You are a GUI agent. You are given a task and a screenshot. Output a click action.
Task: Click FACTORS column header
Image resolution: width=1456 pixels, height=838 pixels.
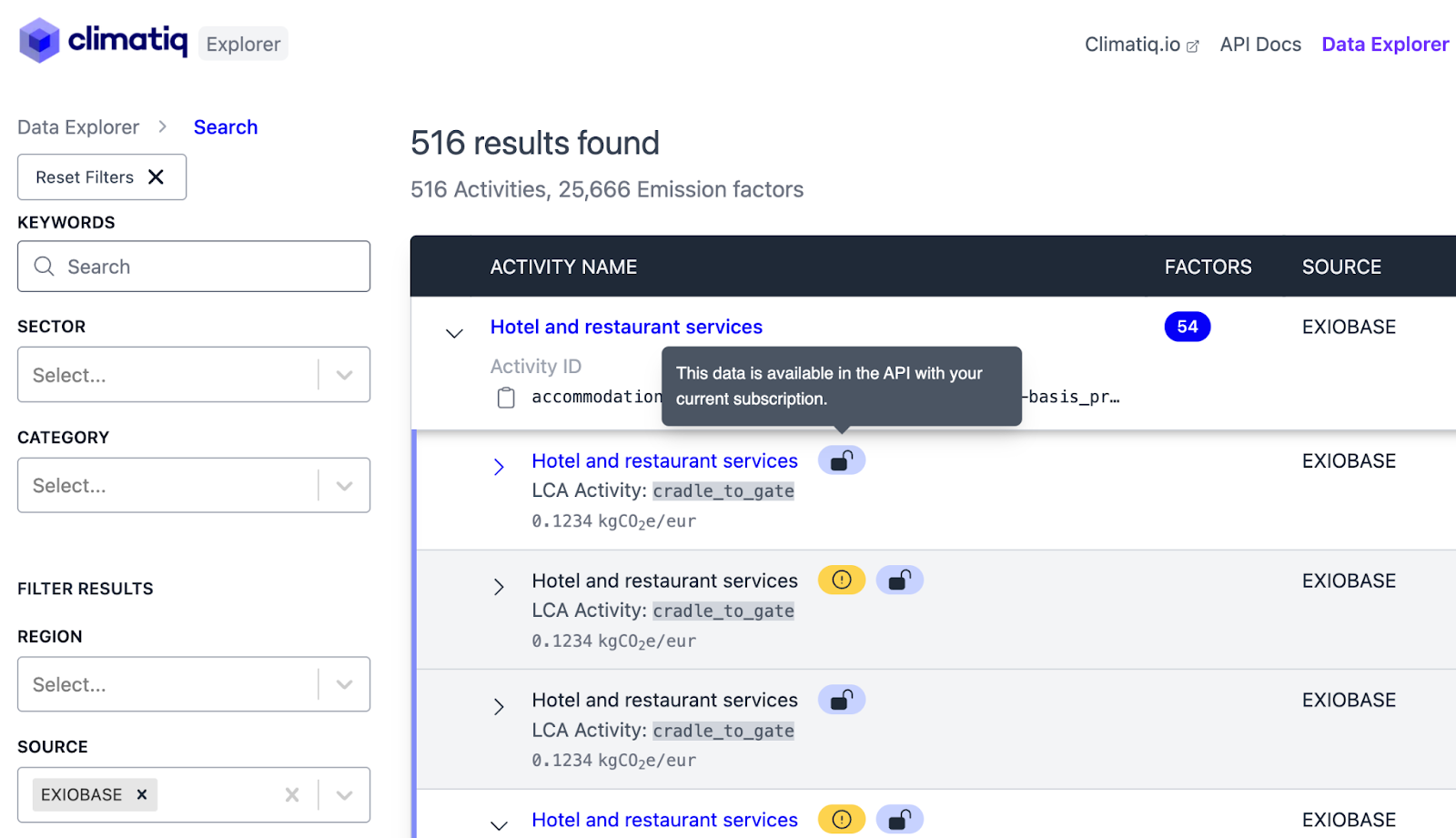click(1208, 267)
